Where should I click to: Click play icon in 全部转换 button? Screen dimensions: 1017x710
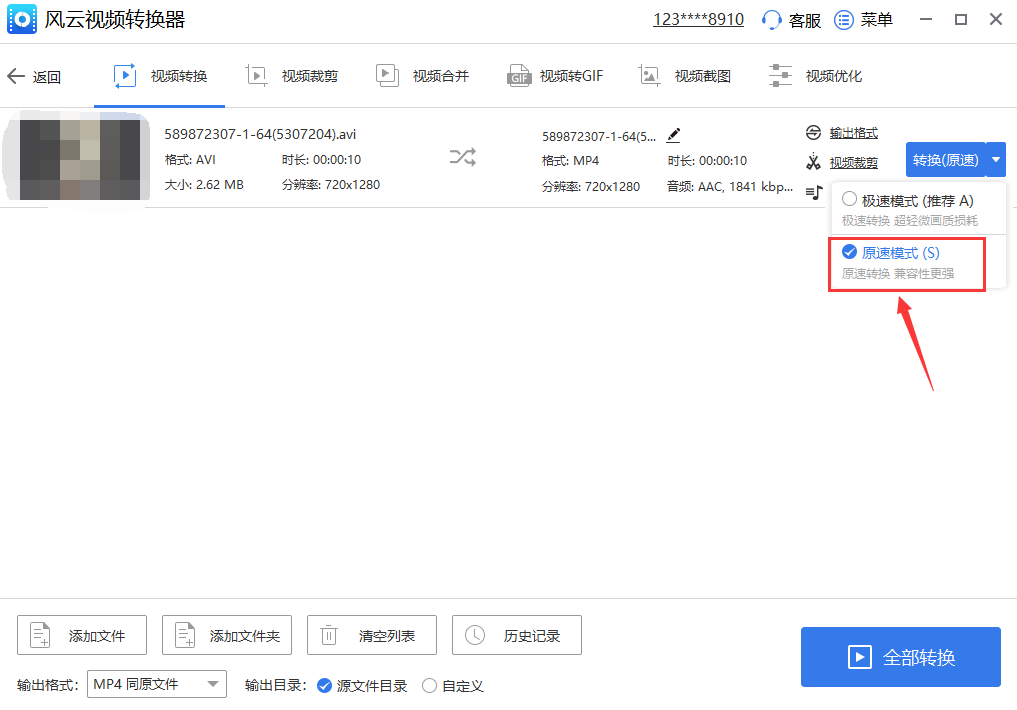[x=859, y=657]
